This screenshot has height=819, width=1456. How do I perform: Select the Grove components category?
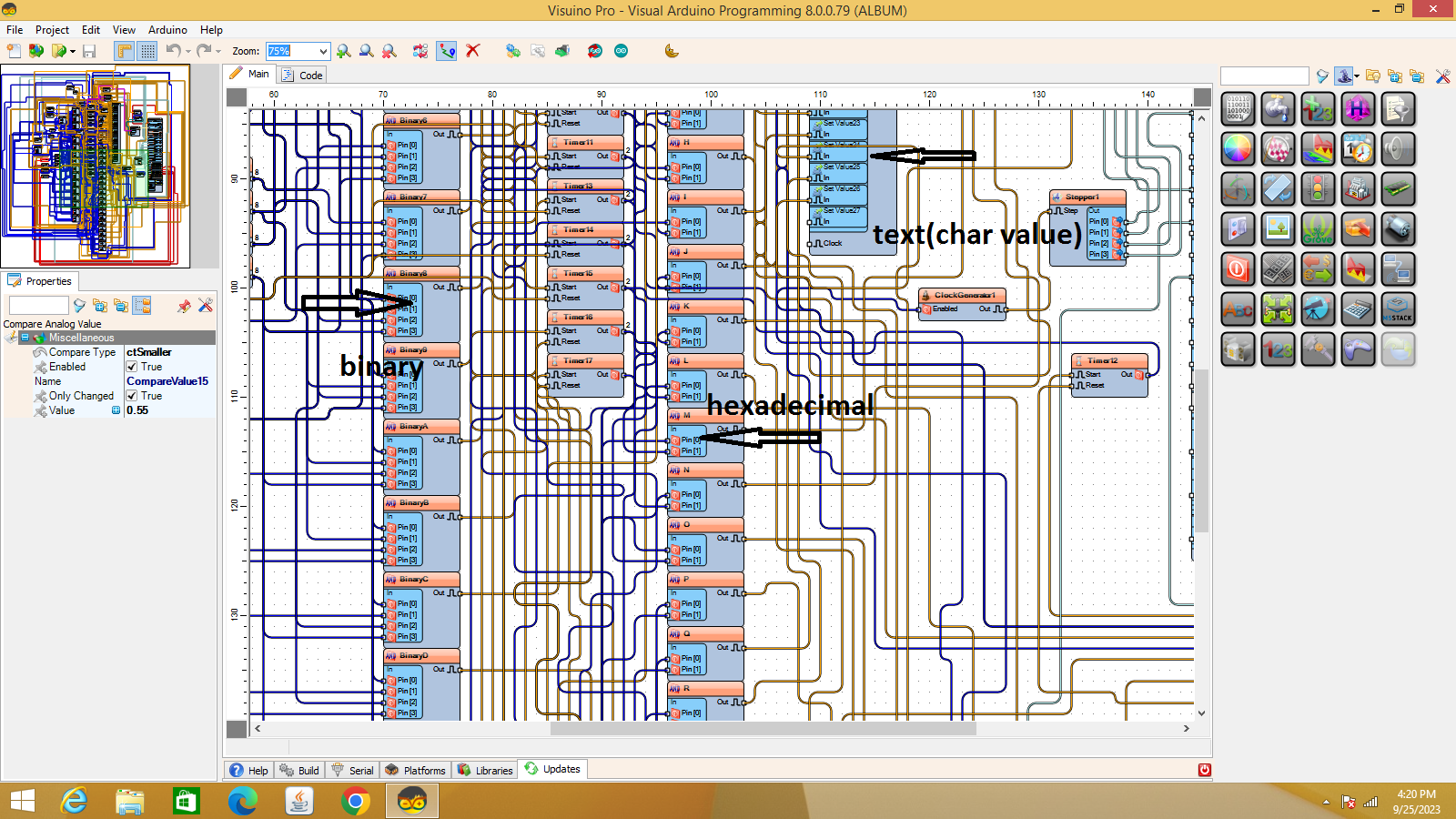coord(1318,228)
